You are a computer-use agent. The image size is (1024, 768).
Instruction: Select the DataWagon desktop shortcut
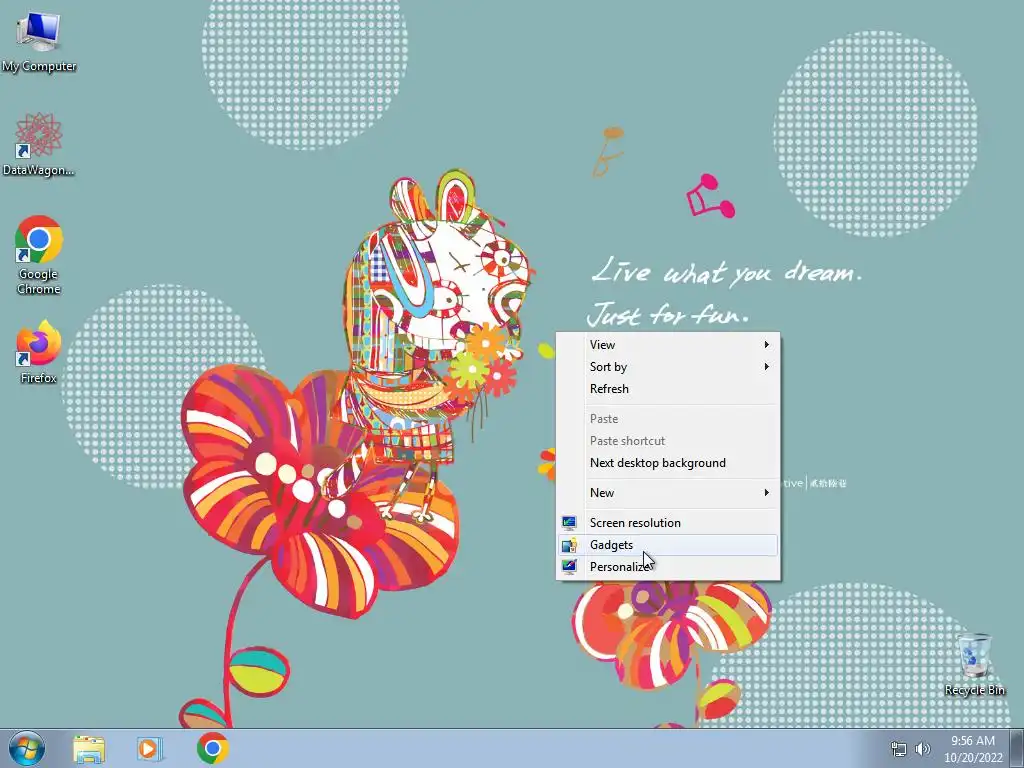(x=39, y=144)
